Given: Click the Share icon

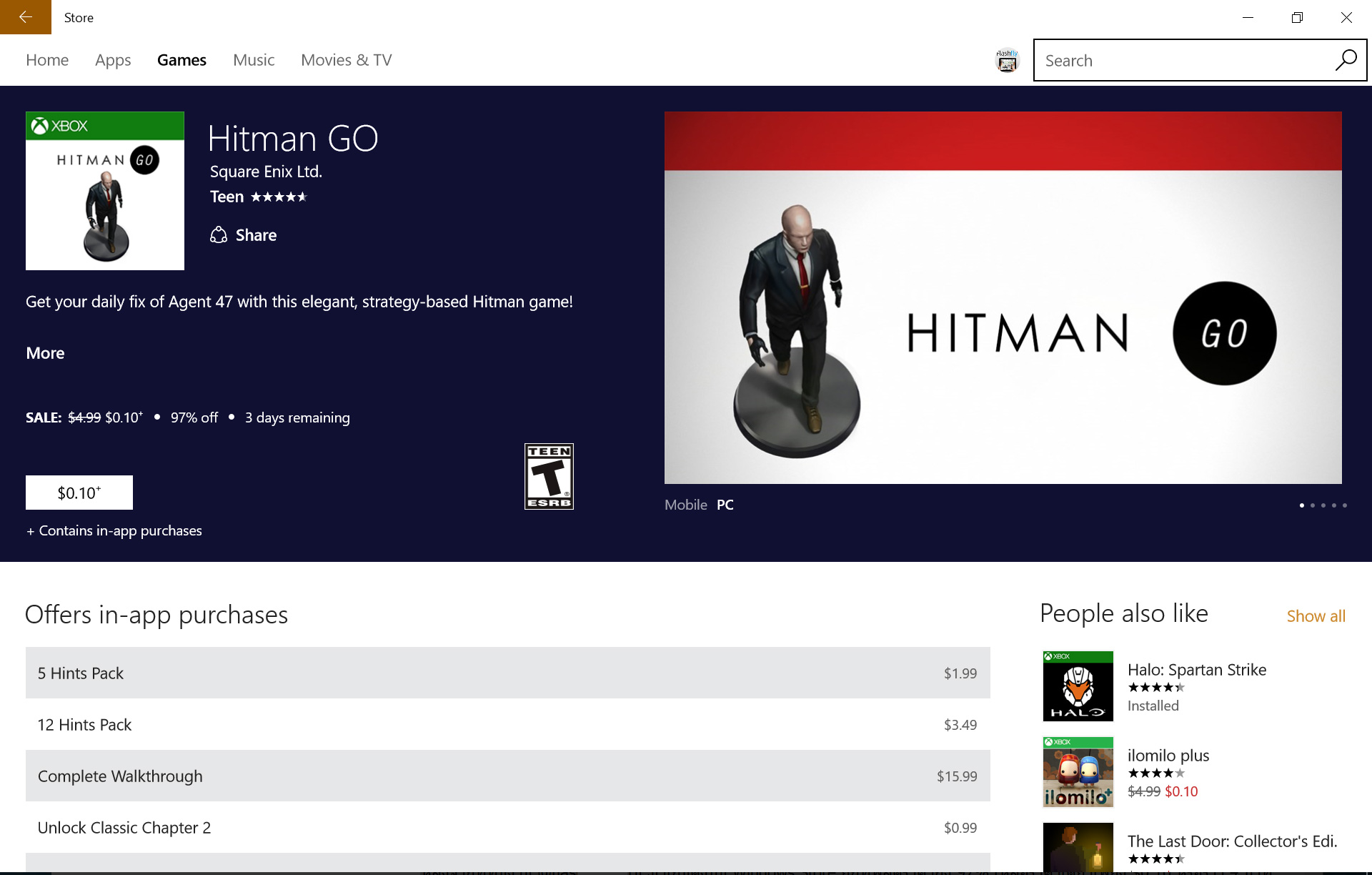Looking at the screenshot, I should click(x=219, y=235).
